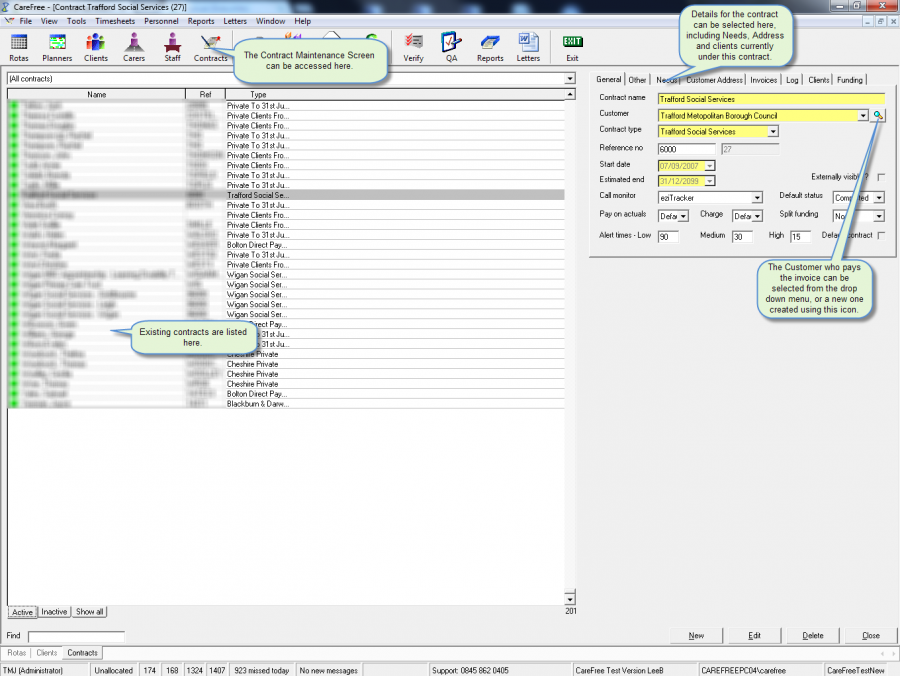The height and width of the screenshot is (676, 900).
Task: Click the customer search magnifier icon
Action: click(x=878, y=116)
